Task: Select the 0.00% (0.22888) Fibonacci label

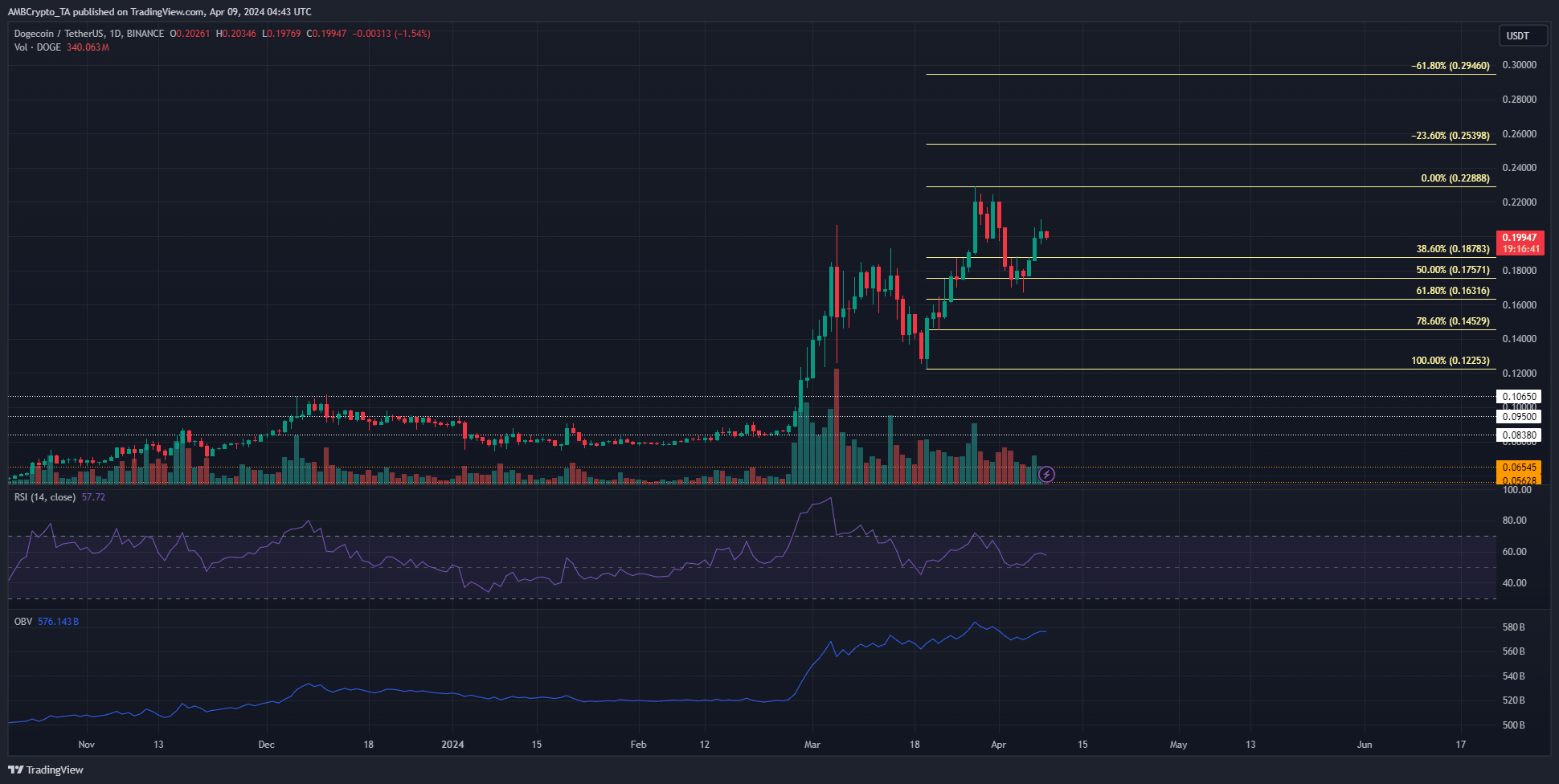Action: 1455,178
